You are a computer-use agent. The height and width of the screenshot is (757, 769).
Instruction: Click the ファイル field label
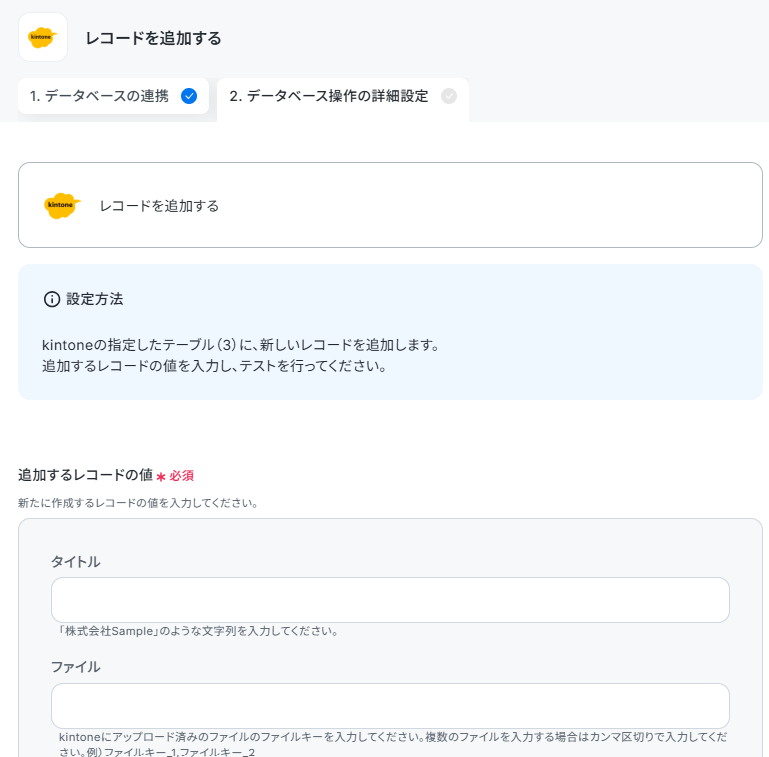76,667
